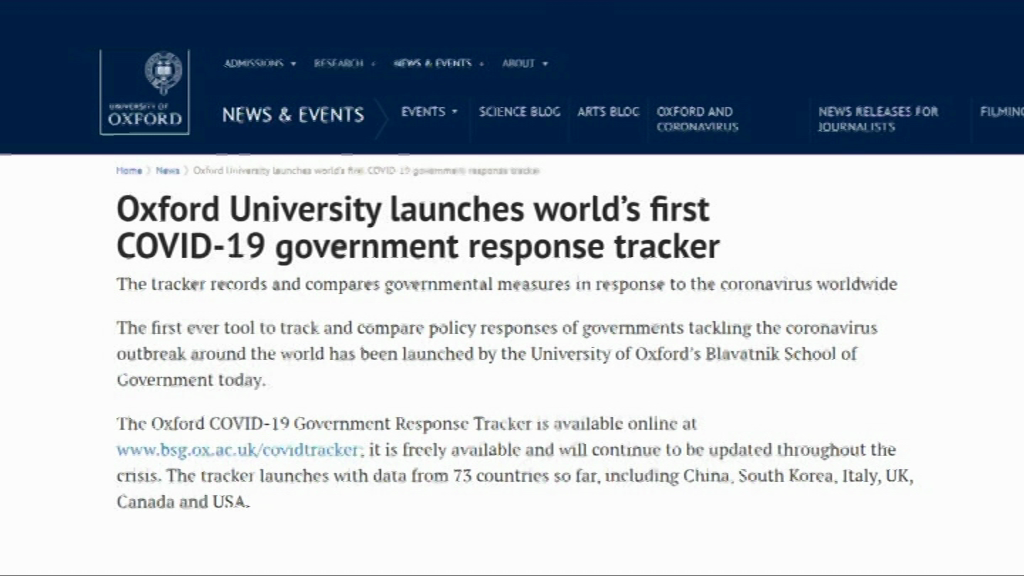Click the subtitle line about tracker records

(x=506, y=284)
